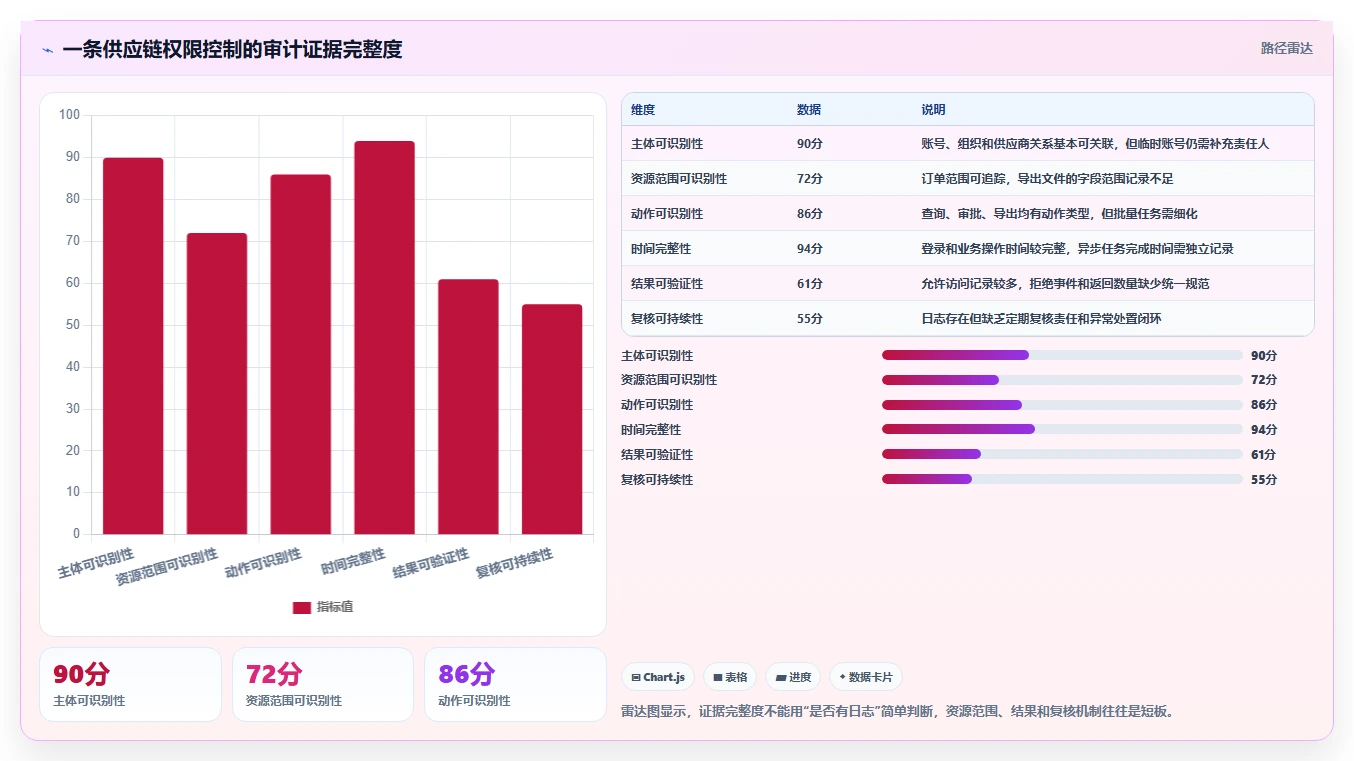Click the 时间完整性 progress bar track
1354x761 pixels.
tap(1062, 429)
